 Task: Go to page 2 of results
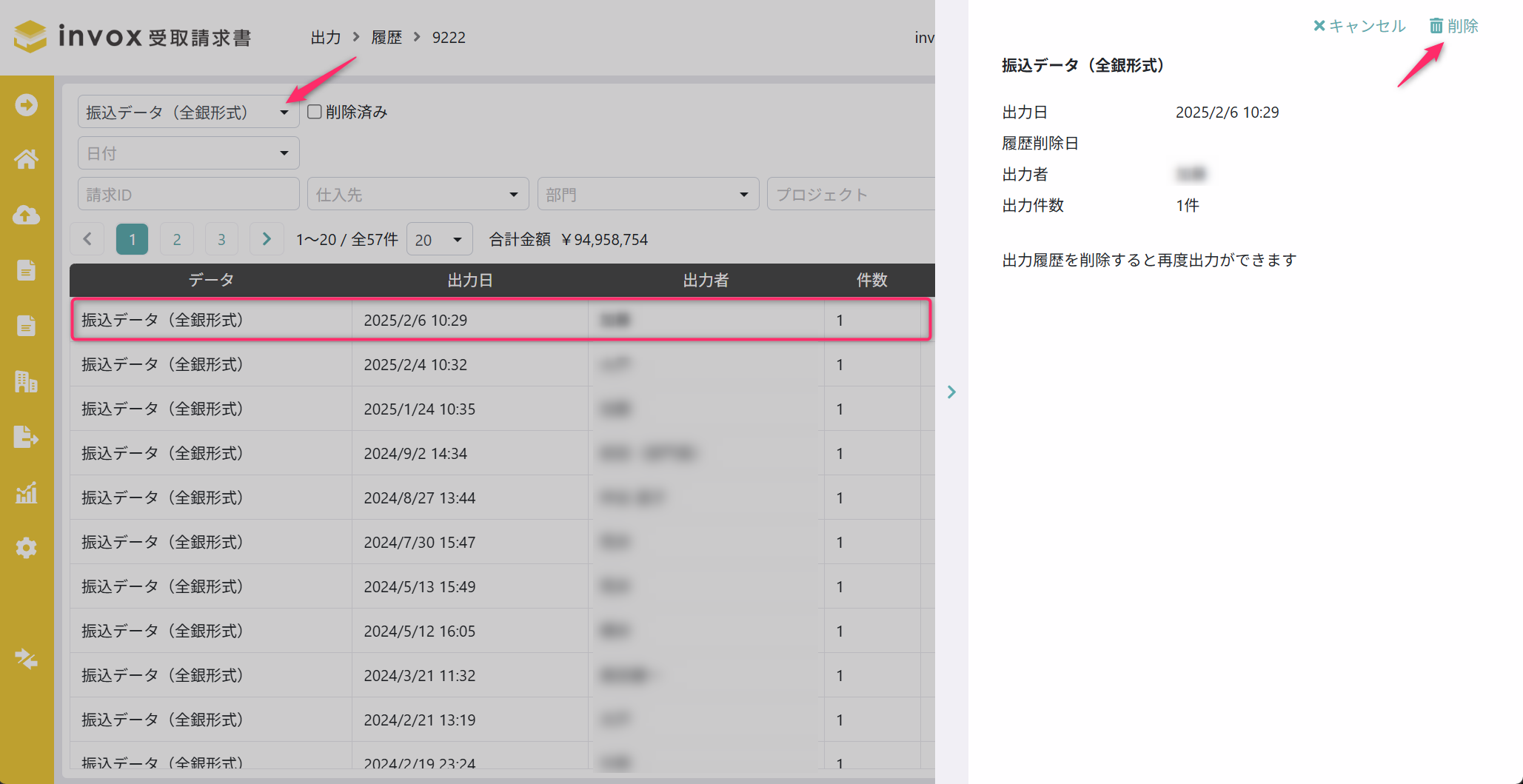coord(177,239)
